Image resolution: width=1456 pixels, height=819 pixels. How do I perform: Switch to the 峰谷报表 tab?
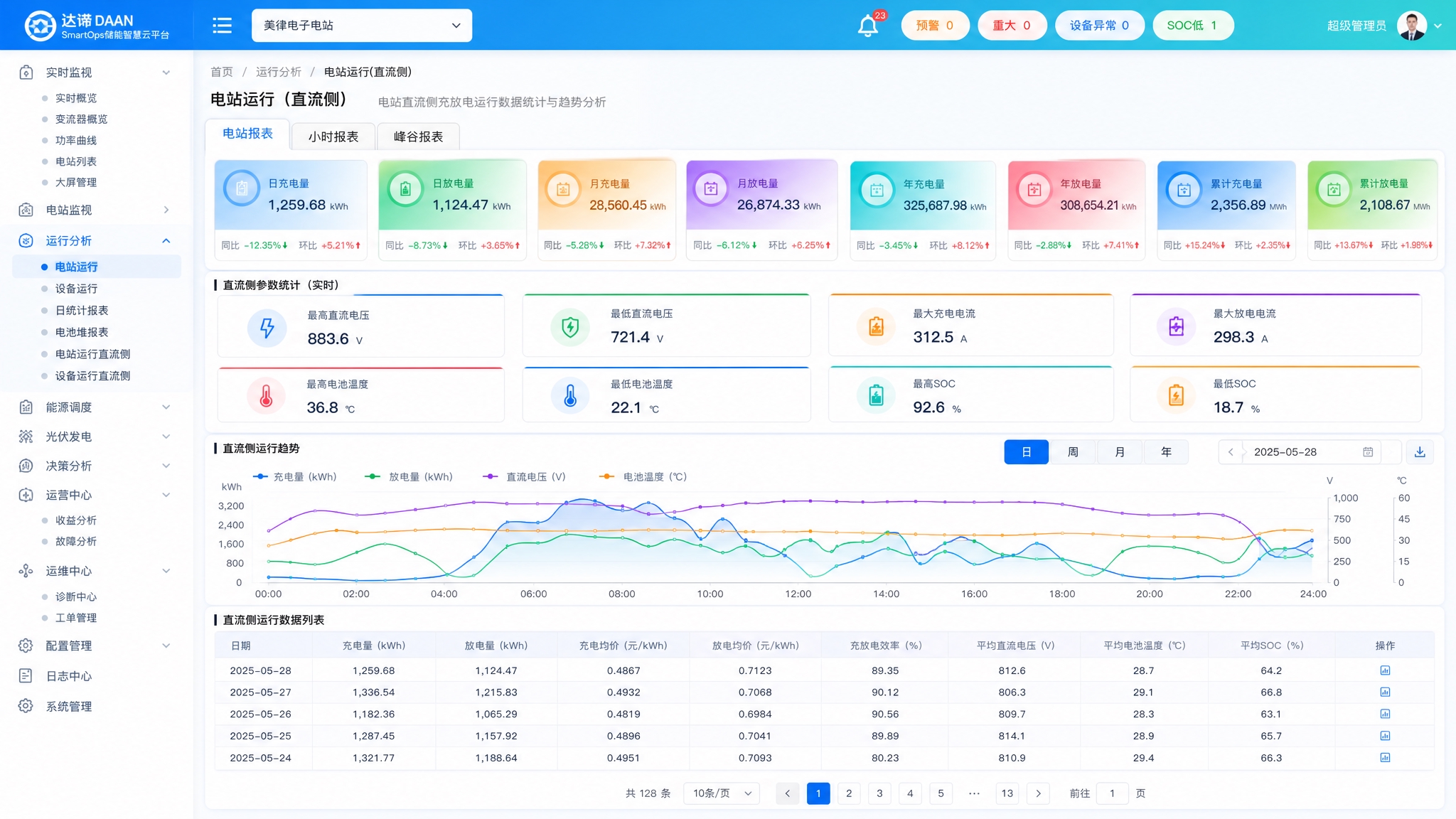(x=418, y=136)
